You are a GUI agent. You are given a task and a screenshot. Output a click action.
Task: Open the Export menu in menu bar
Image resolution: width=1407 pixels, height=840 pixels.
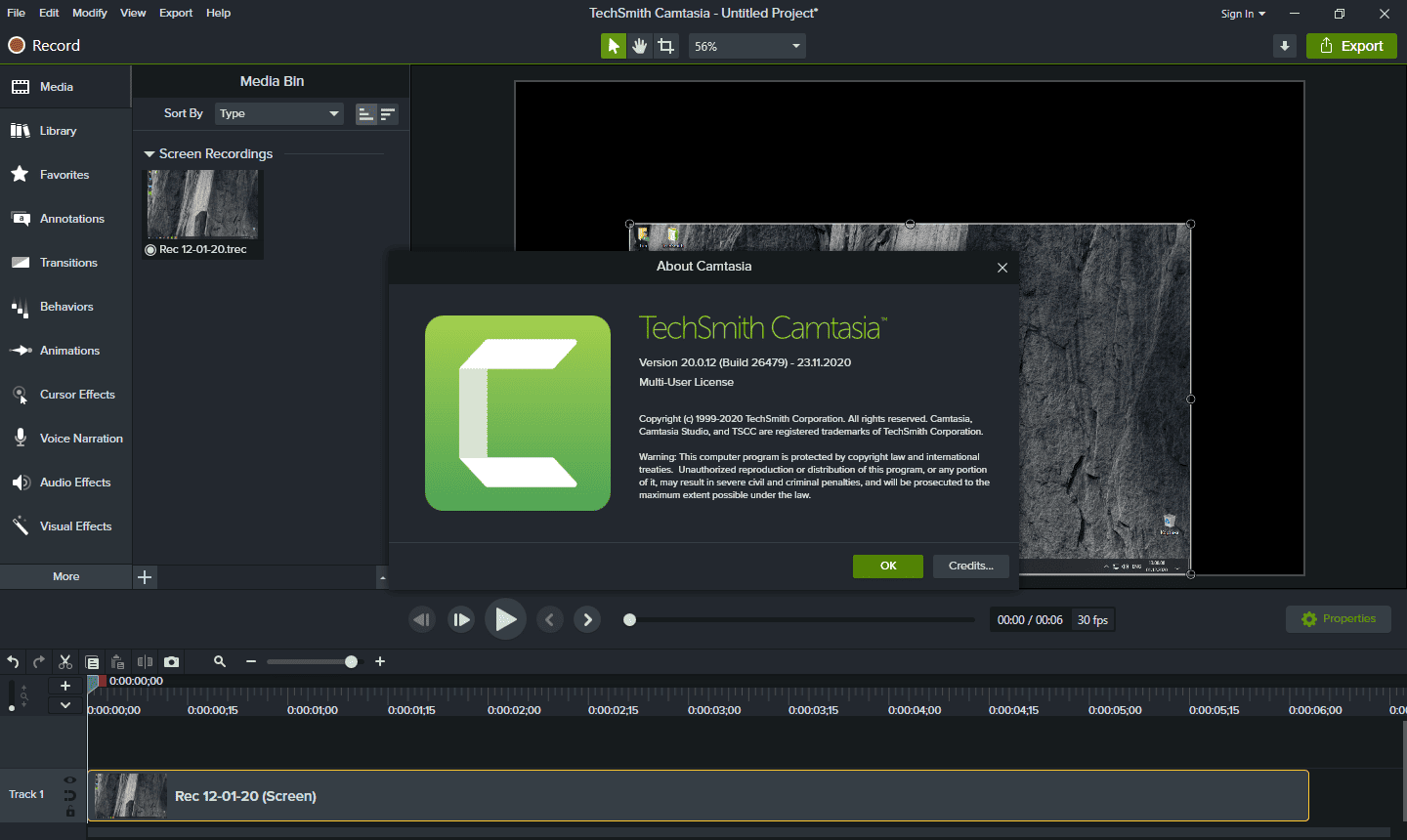[176, 13]
